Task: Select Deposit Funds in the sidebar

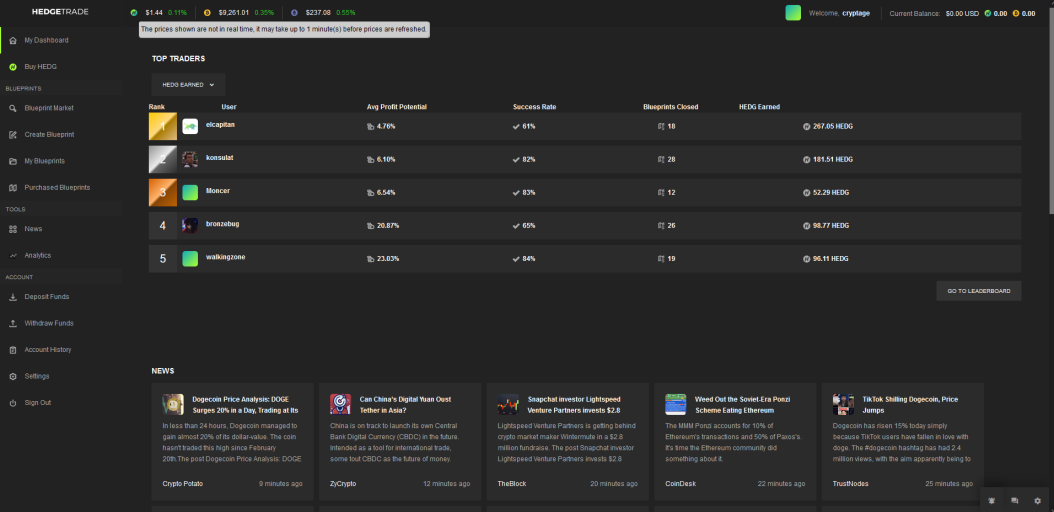Action: pyautogui.click(x=47, y=297)
